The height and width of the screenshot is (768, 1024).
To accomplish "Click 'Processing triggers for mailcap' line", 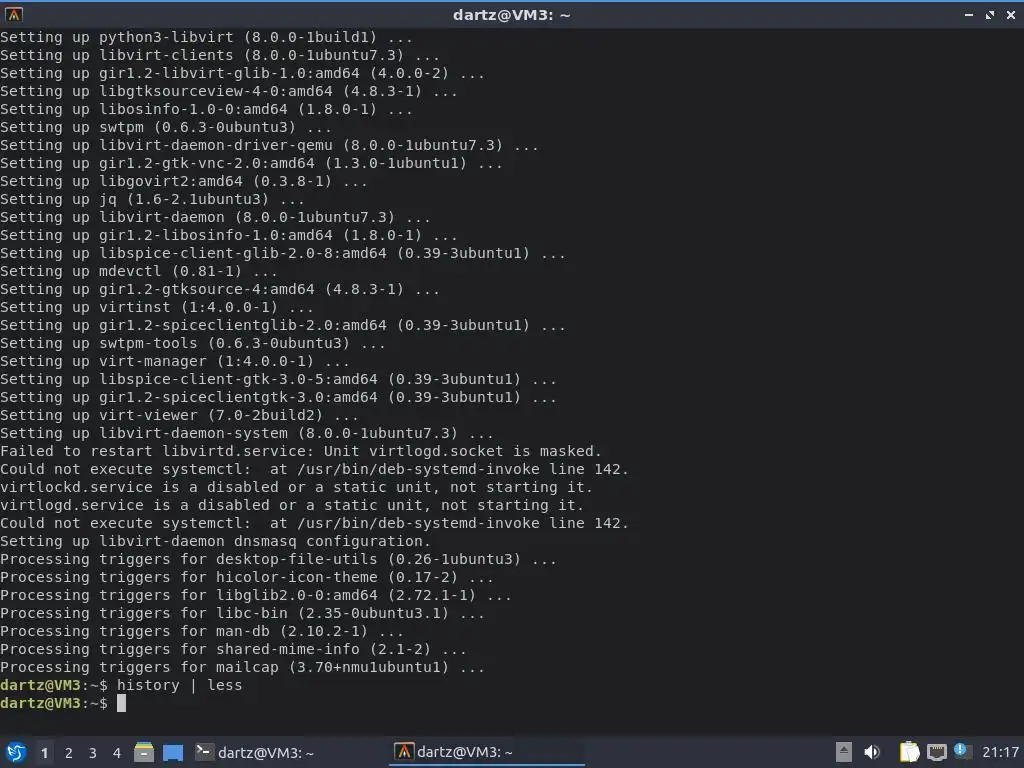I will click(x=242, y=667).
